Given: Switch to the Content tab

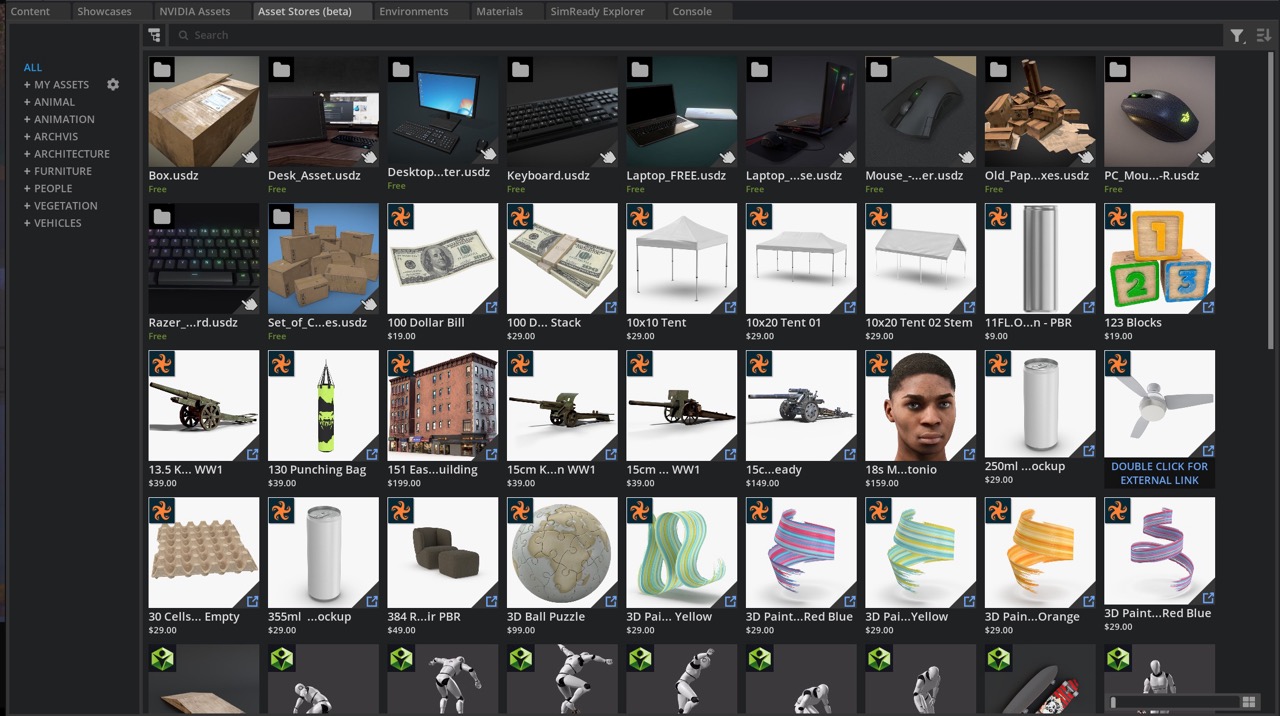Looking at the screenshot, I should point(30,11).
